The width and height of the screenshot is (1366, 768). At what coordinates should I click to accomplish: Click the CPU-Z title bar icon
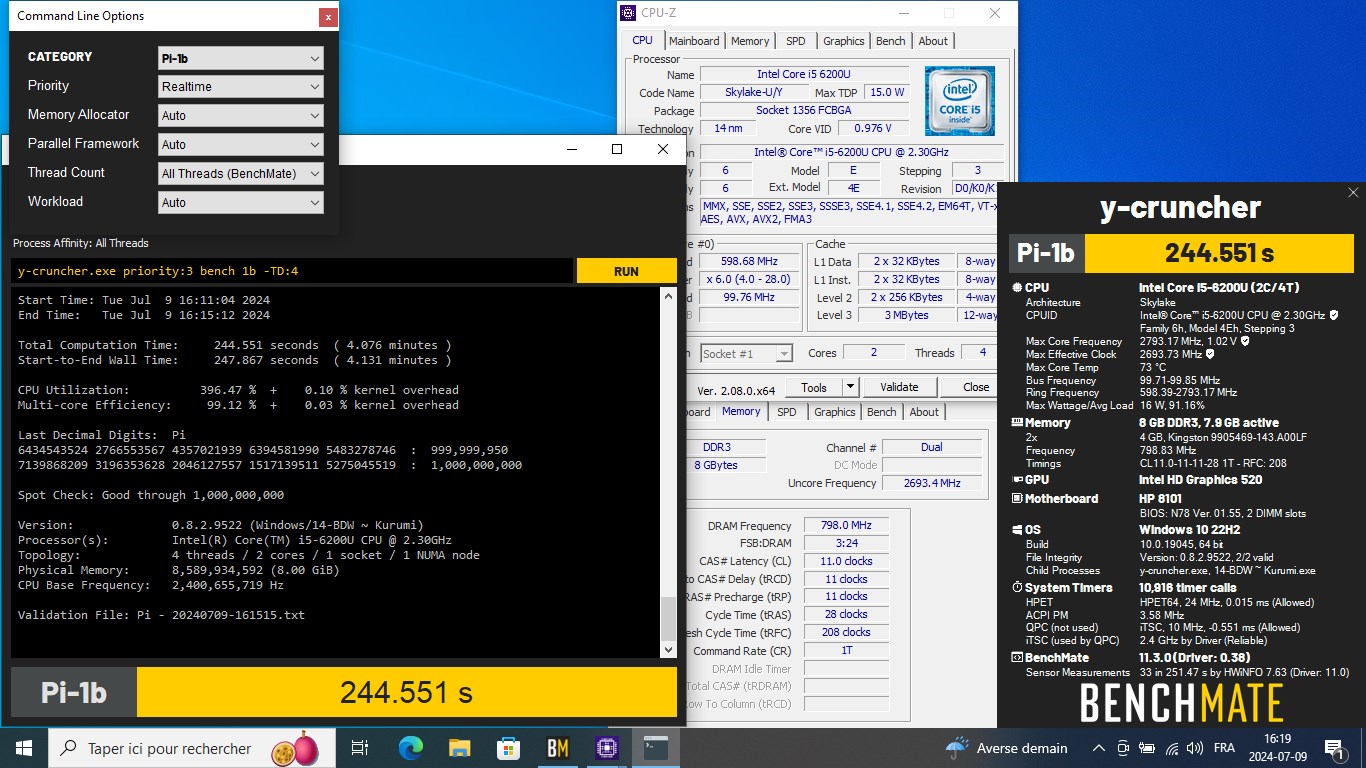pos(628,13)
